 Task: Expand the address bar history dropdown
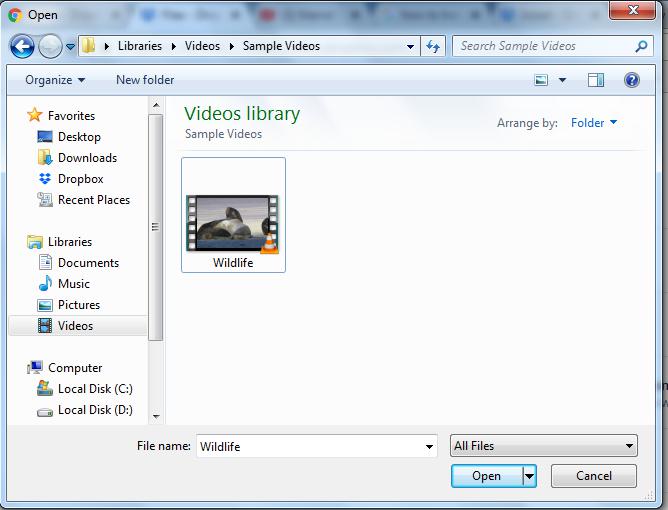click(x=410, y=46)
